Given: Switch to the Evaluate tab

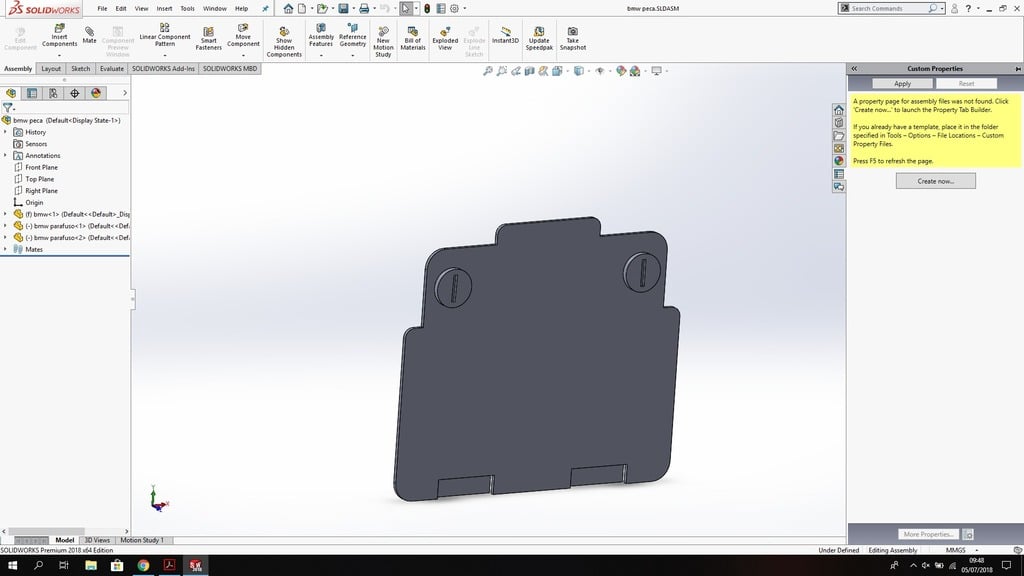Looking at the screenshot, I should click(x=111, y=69).
